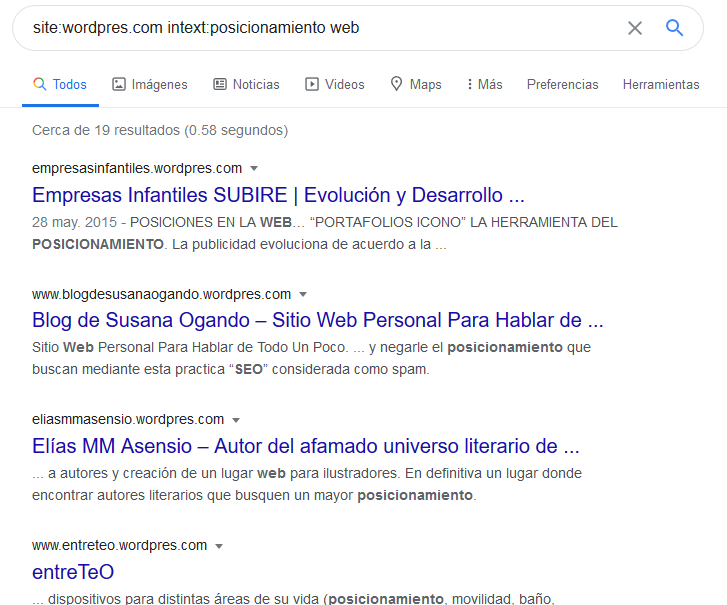
Task: Open Preferencias settings
Action: click(x=562, y=85)
